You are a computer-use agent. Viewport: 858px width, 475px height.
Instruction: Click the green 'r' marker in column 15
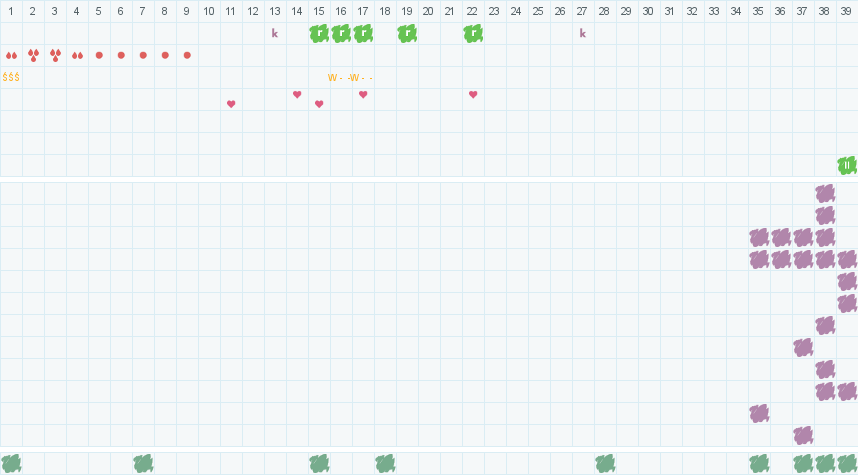tap(319, 33)
